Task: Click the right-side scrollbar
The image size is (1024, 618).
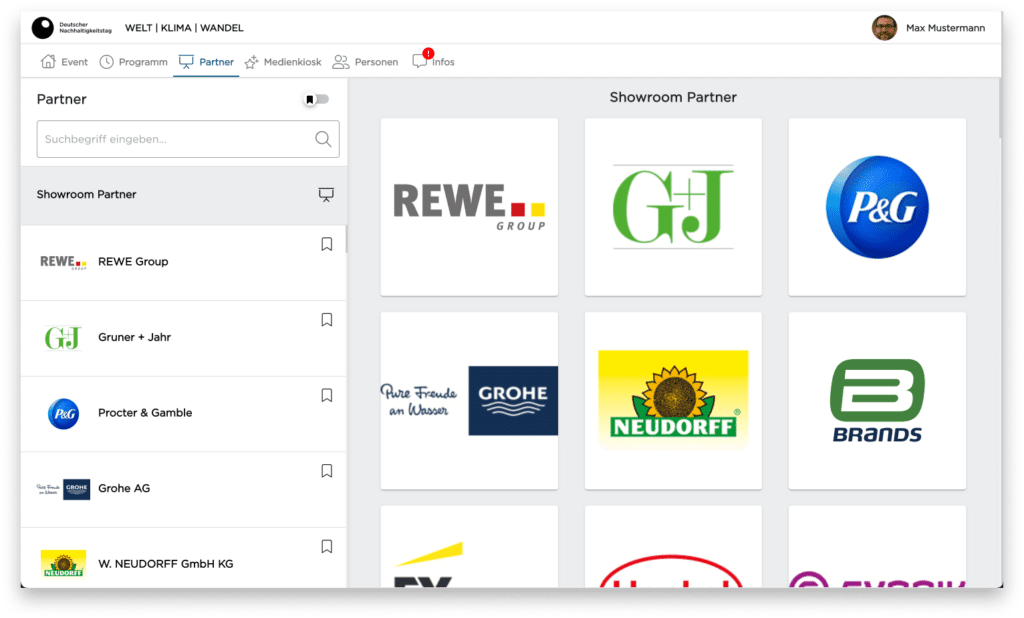Action: point(999,110)
